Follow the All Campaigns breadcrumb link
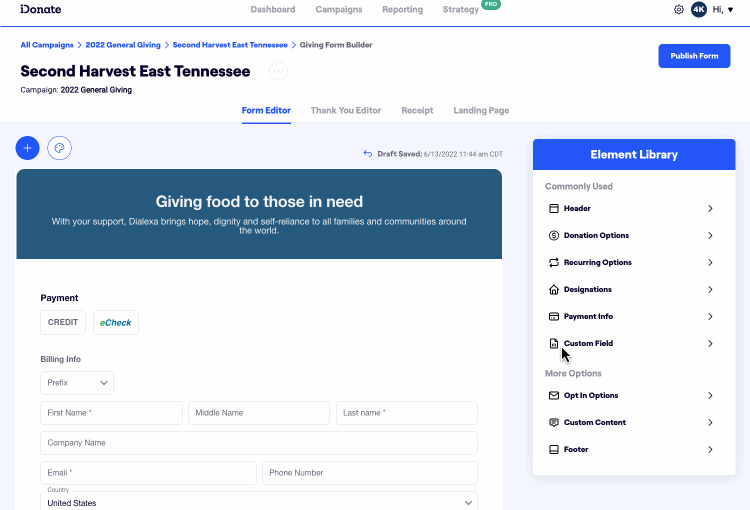750x510 pixels. [x=47, y=45]
